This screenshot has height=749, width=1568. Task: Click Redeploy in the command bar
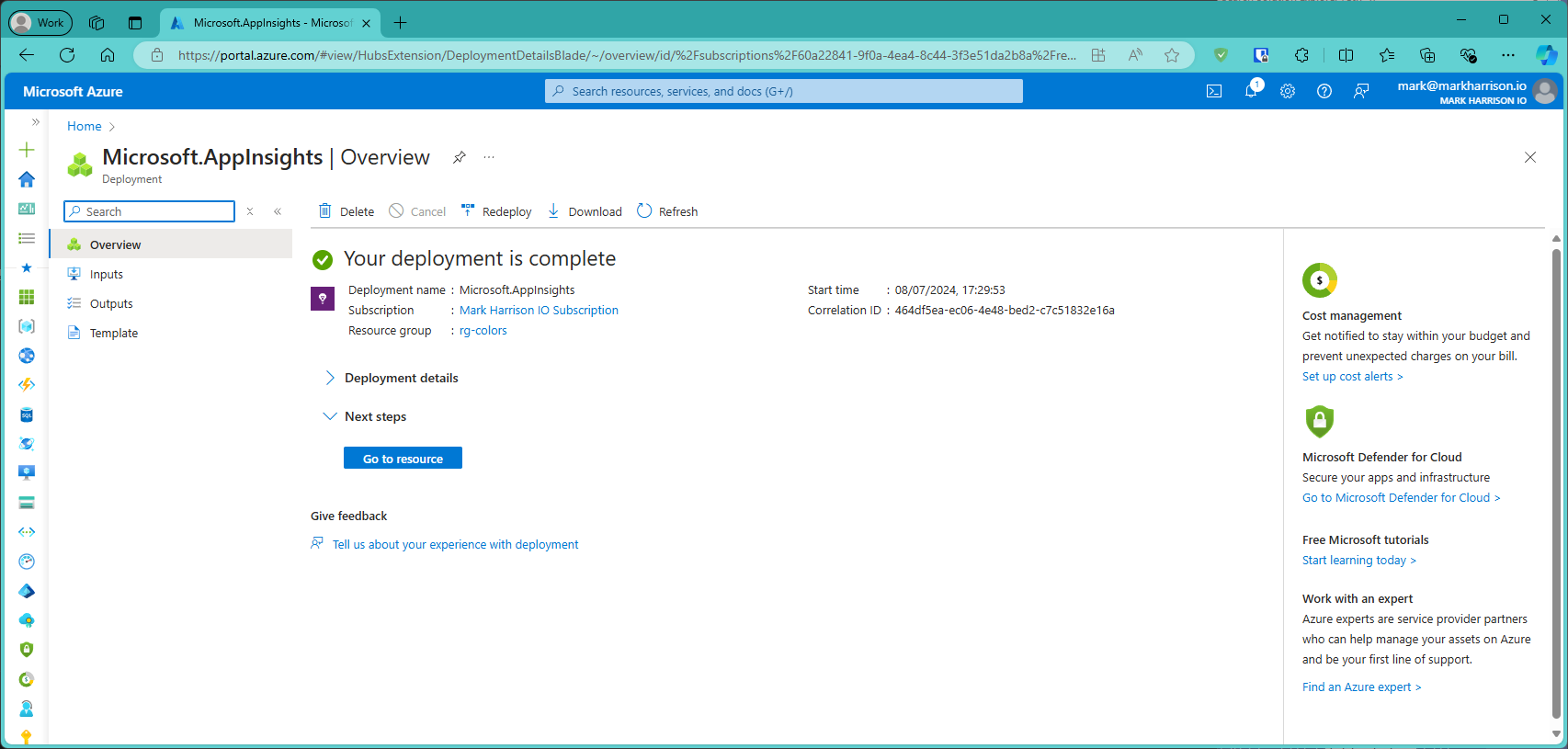click(496, 211)
